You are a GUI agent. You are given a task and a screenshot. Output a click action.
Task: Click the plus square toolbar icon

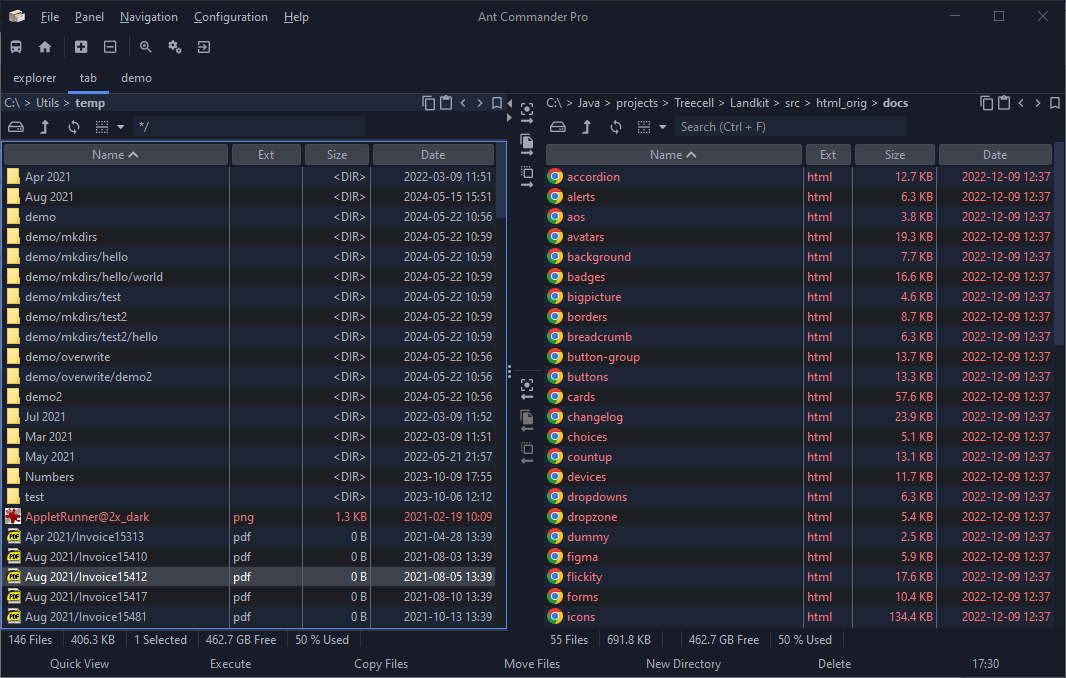point(81,47)
